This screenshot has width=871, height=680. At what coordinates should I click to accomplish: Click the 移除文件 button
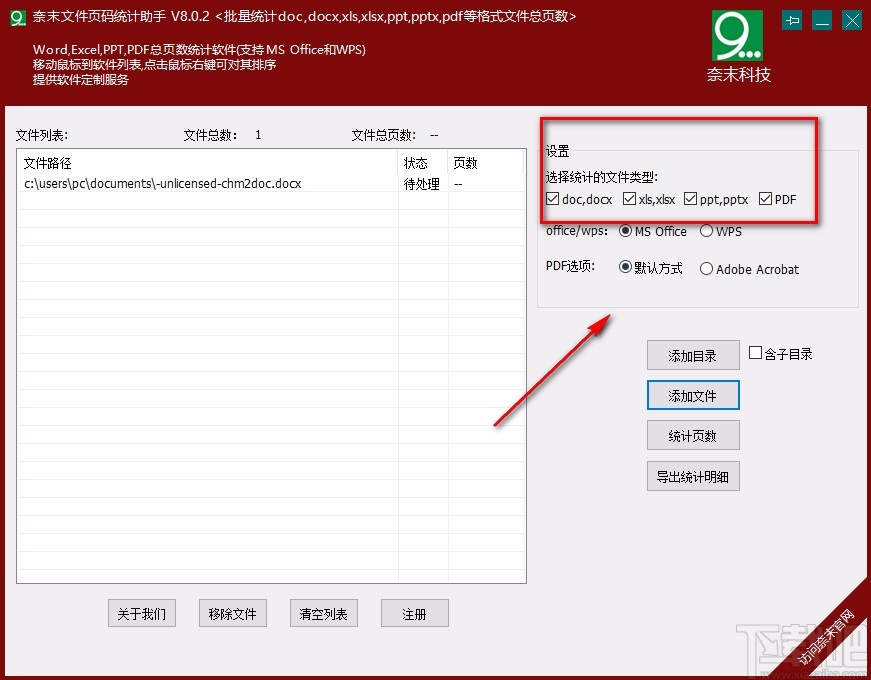[233, 613]
